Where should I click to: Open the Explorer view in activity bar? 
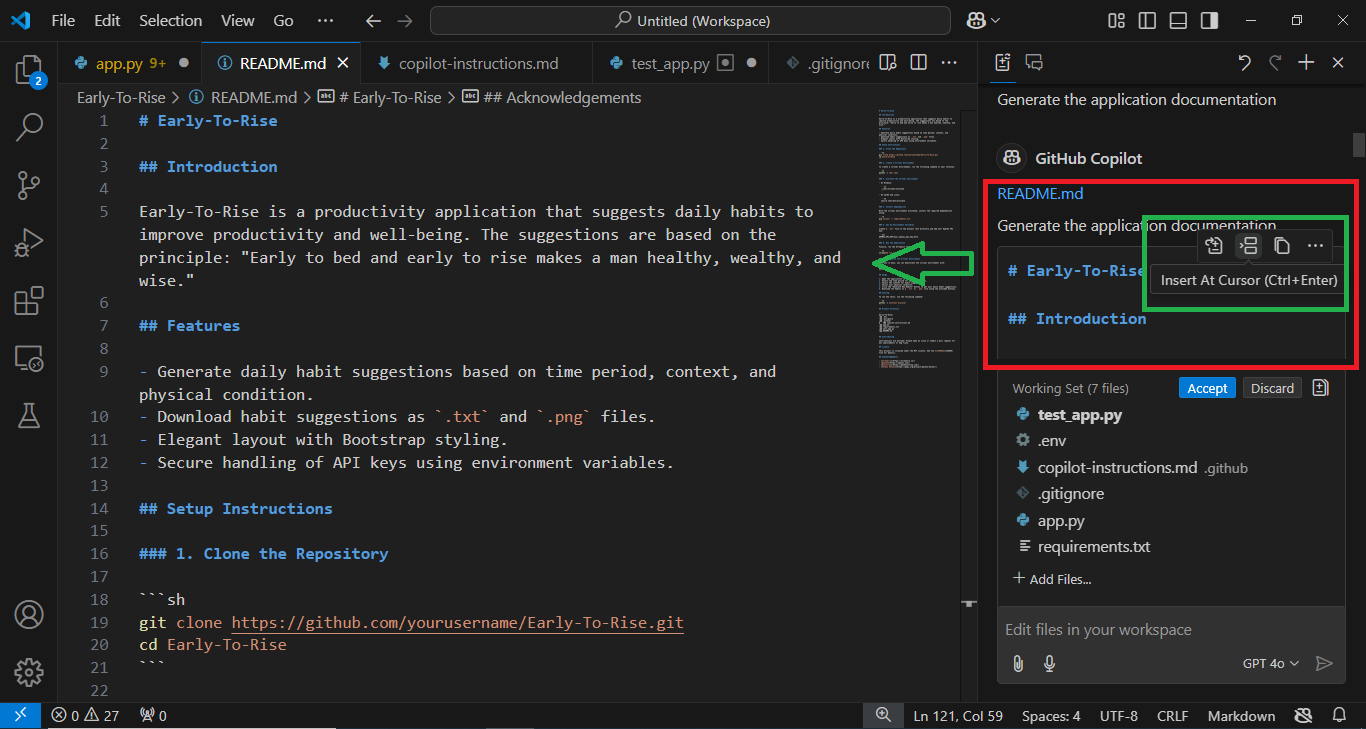click(29, 71)
